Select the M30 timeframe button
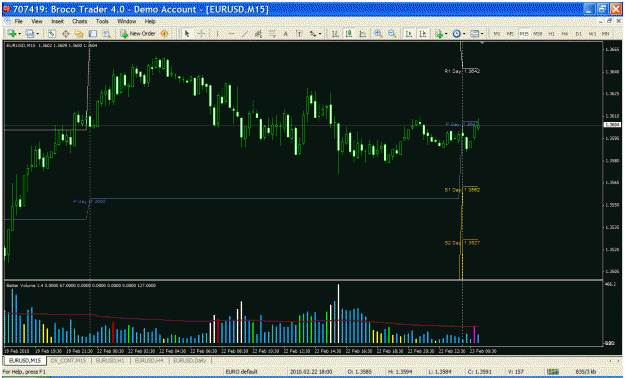Viewport: 625px width, 378px height. coord(538,34)
